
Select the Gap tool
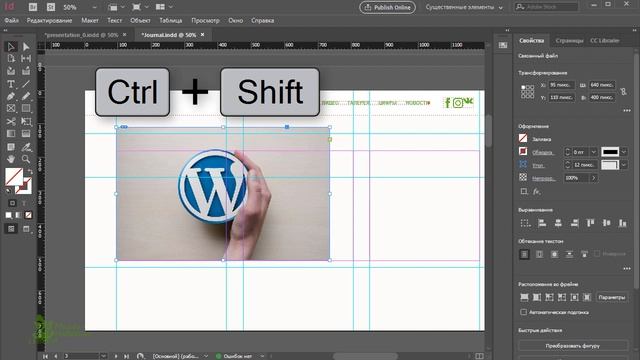click(26, 59)
